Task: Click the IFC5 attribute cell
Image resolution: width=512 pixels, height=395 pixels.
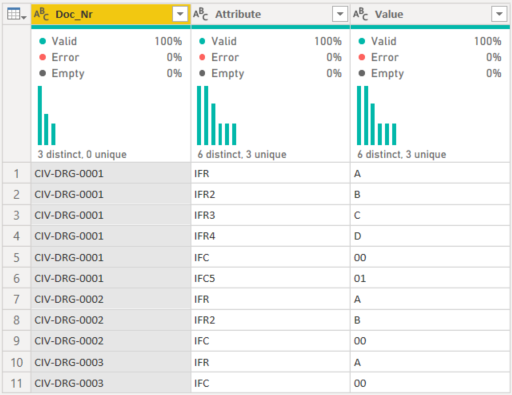Action: pyautogui.click(x=270, y=278)
